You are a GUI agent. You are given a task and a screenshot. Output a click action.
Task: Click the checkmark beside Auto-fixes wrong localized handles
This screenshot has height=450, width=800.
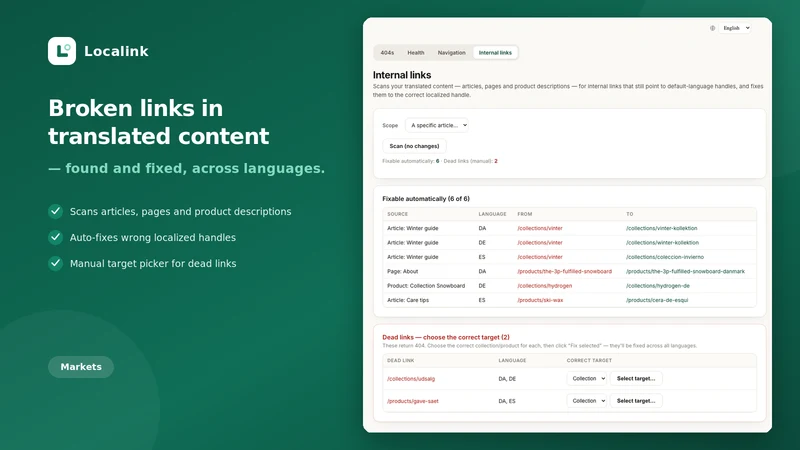[x=56, y=237]
